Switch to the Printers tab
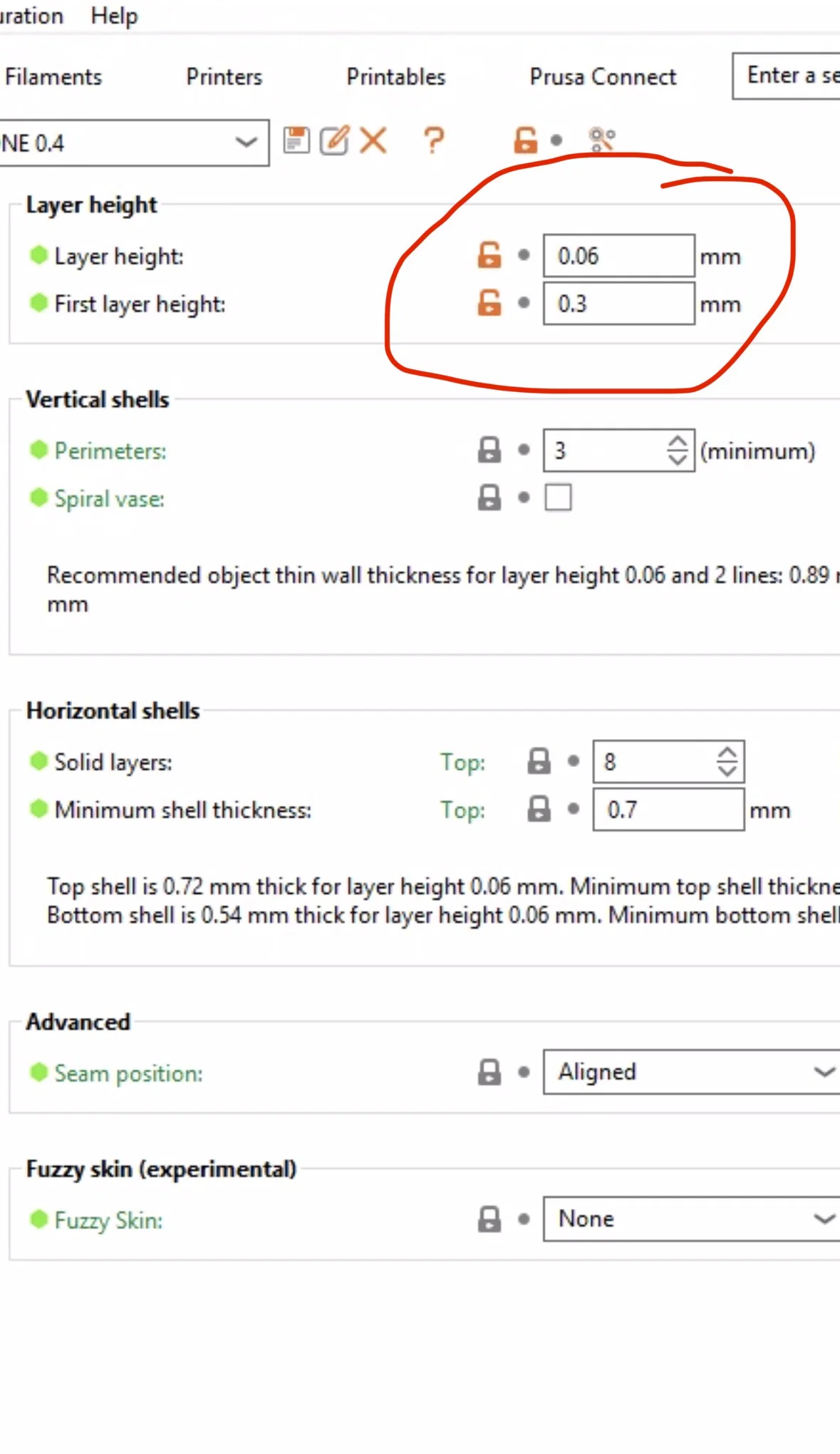This screenshot has width=840, height=1454. click(x=224, y=77)
